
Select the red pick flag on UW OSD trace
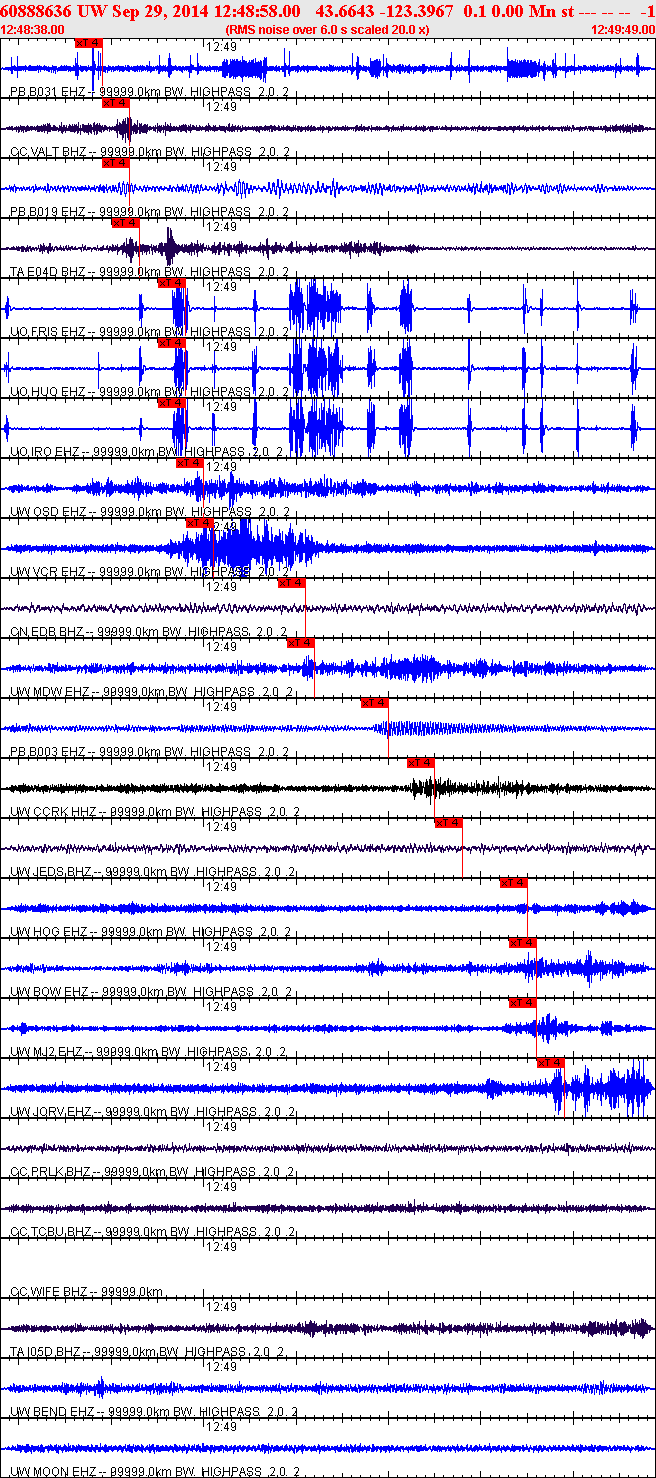[190, 463]
